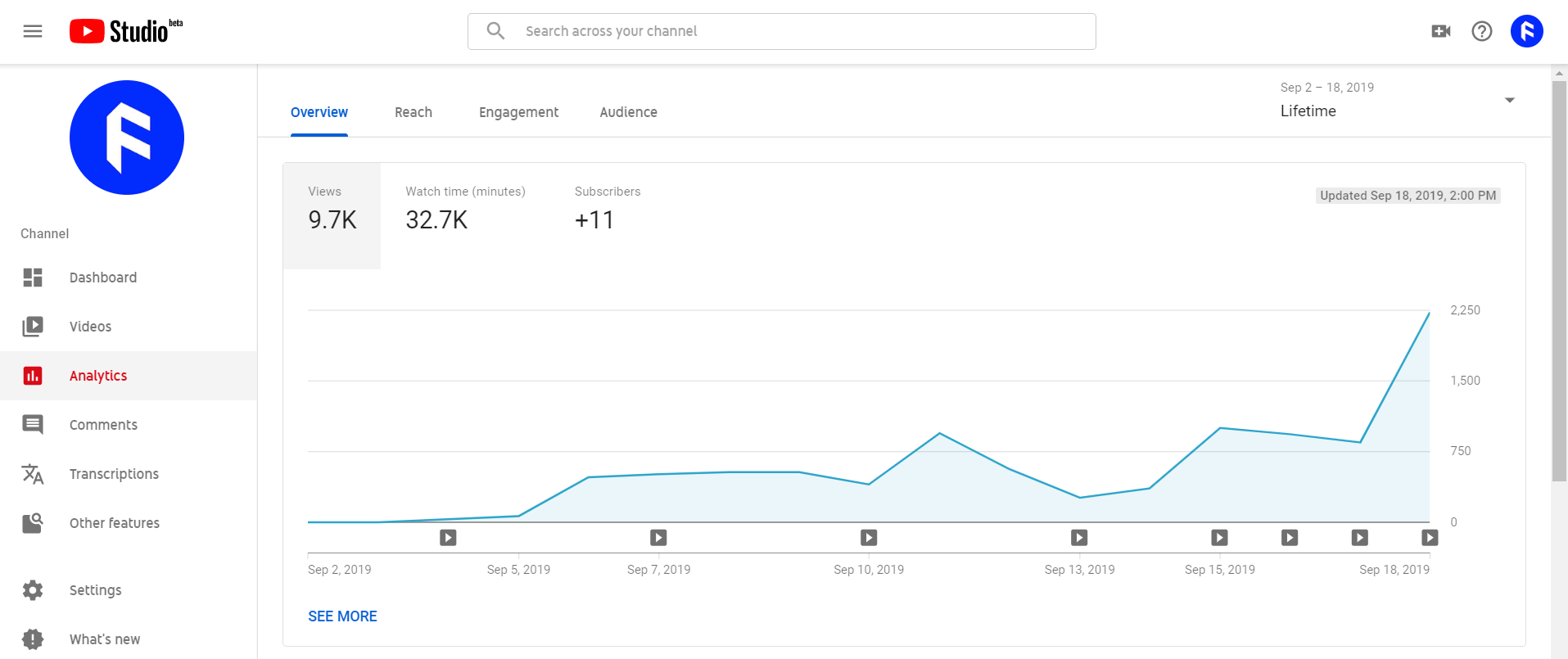
Task: Go to Transcriptions in sidebar
Action: [114, 474]
